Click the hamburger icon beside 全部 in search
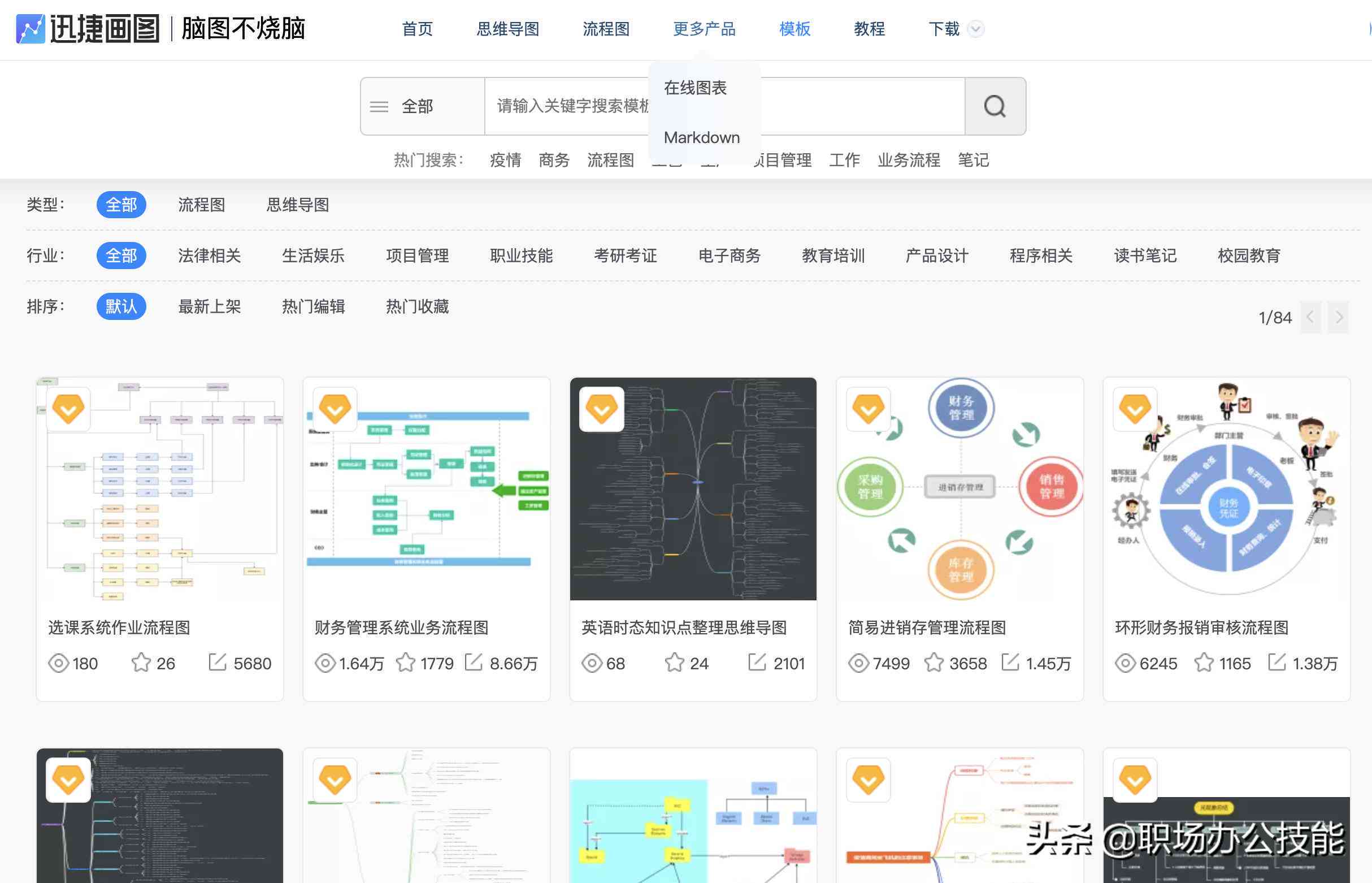 (x=379, y=107)
